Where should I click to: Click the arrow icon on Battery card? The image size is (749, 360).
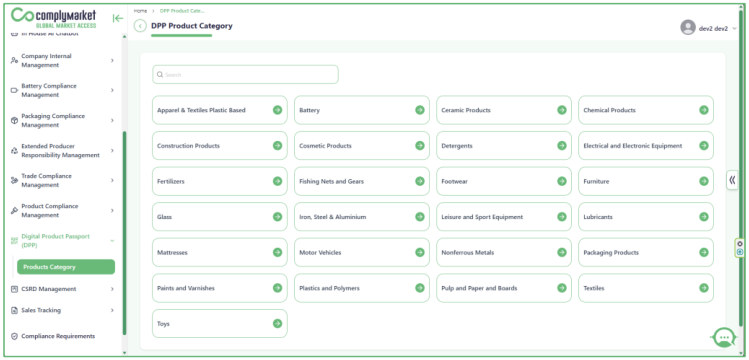coord(420,110)
